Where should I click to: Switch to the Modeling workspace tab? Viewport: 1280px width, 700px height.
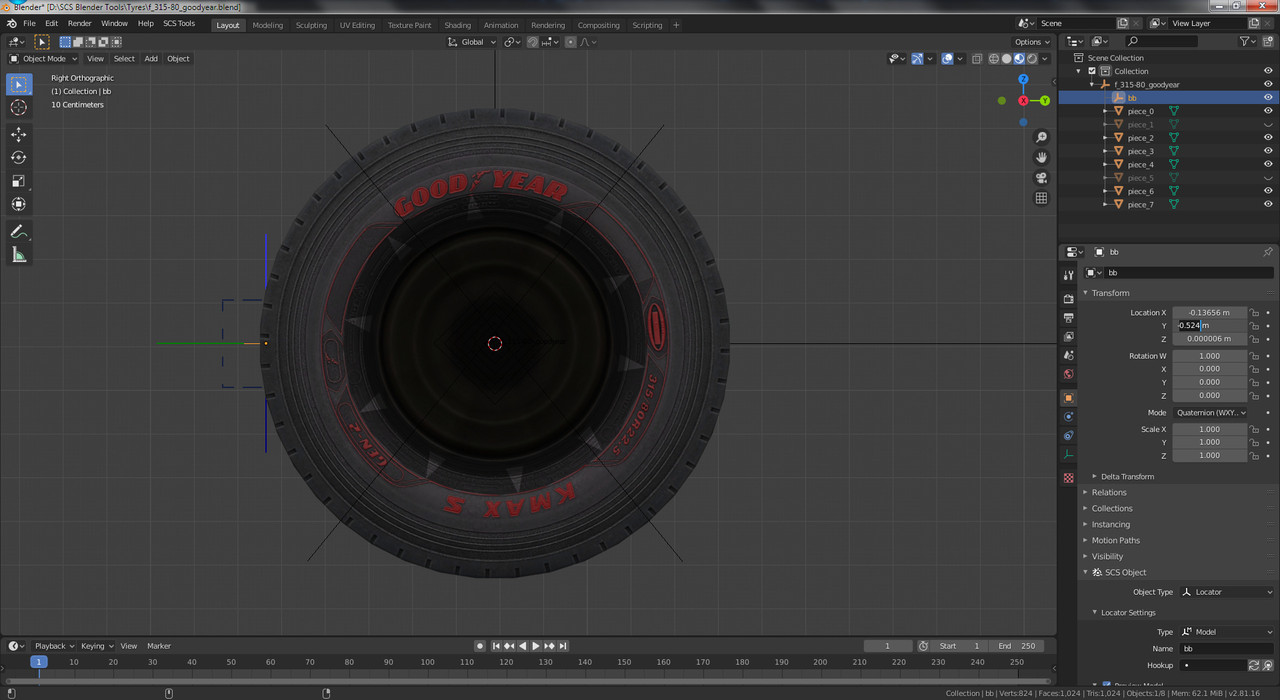coord(267,25)
